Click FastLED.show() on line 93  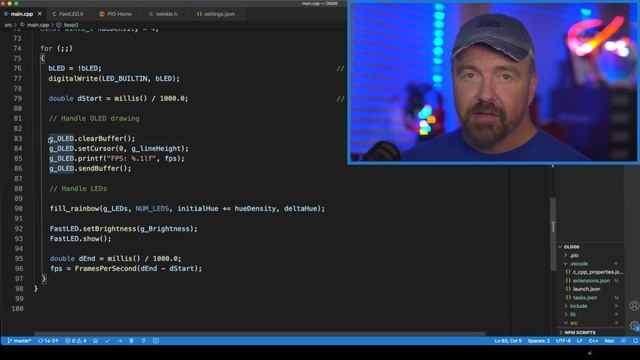(x=80, y=239)
